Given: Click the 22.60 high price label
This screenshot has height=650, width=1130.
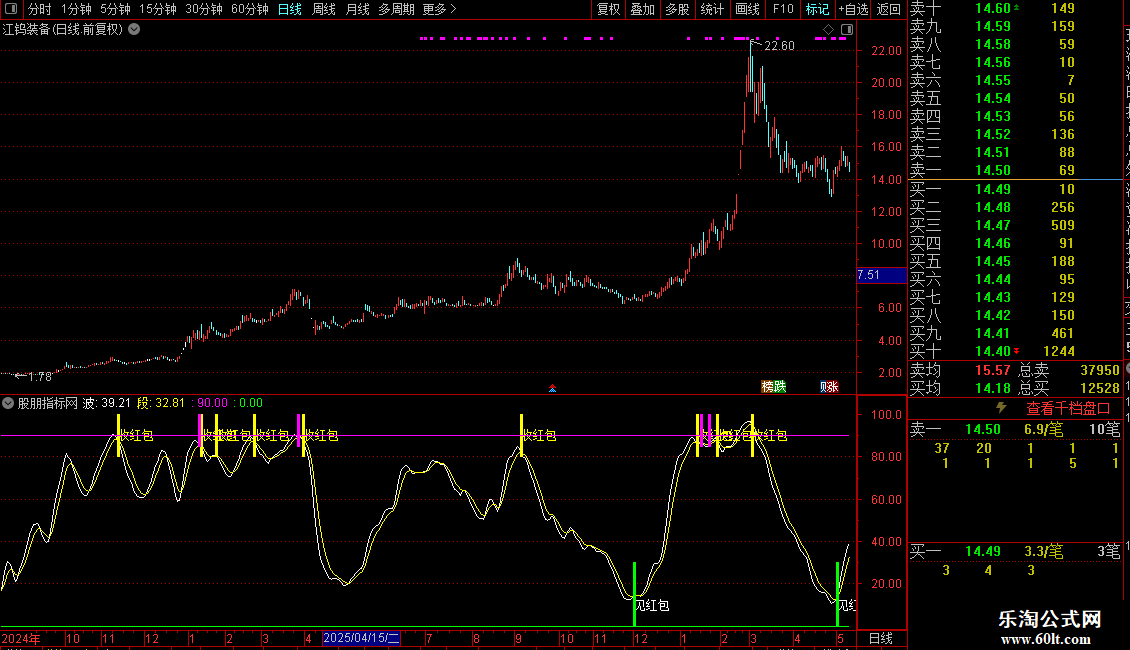Looking at the screenshot, I should (x=779, y=46).
